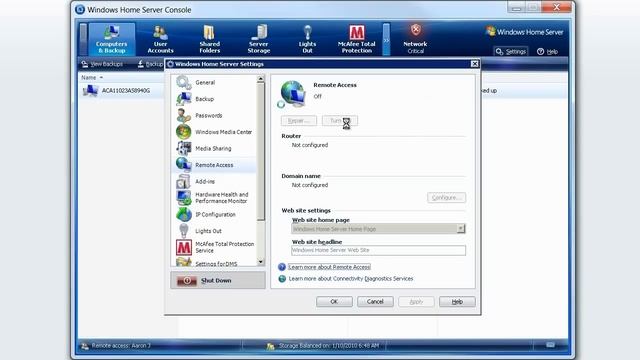
Task: Click Help in settings dialog
Action: coord(457,302)
